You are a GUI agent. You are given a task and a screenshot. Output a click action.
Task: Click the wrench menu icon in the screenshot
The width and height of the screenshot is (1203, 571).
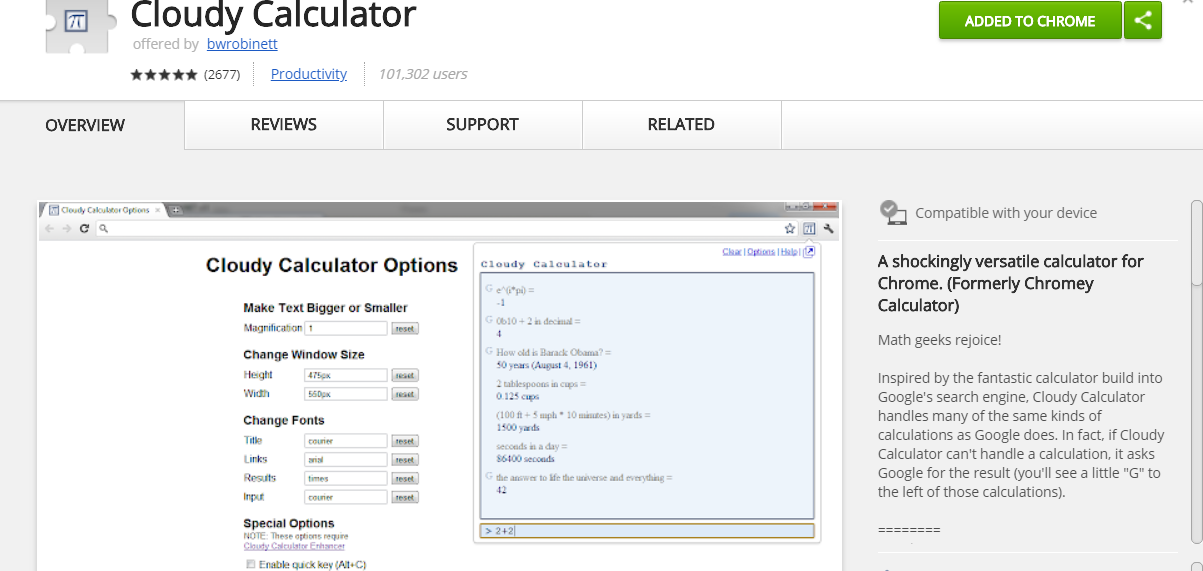click(x=828, y=229)
